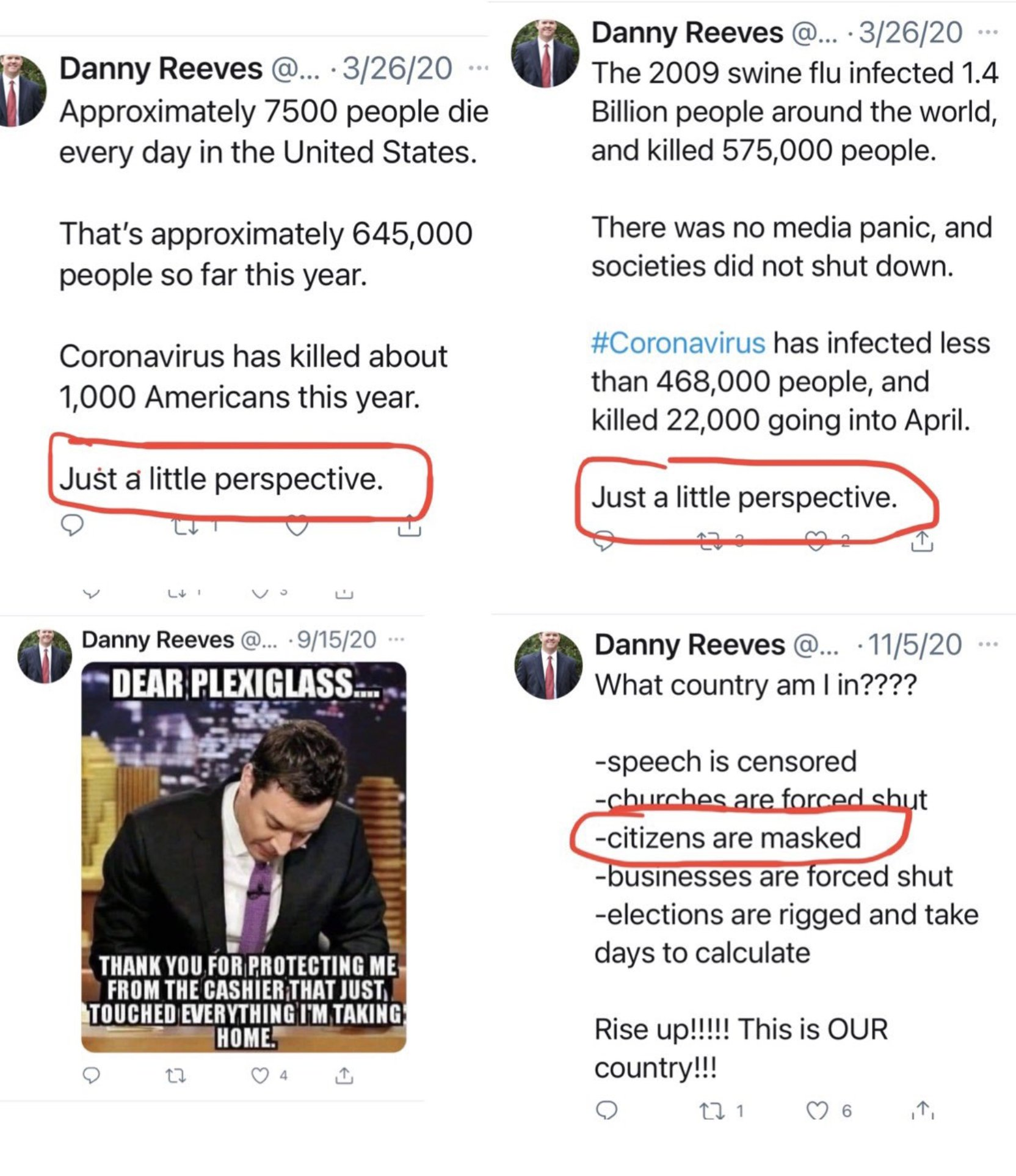The width and height of the screenshot is (1016, 1176).
Task: Open more options on the 9/15/20 tweet
Action: click(x=396, y=640)
